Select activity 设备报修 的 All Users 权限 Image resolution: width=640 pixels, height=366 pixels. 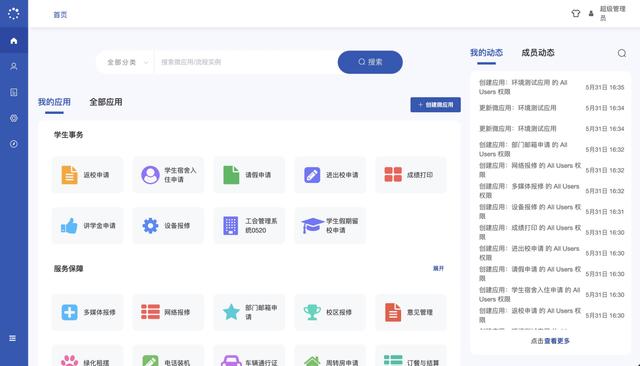point(551,212)
